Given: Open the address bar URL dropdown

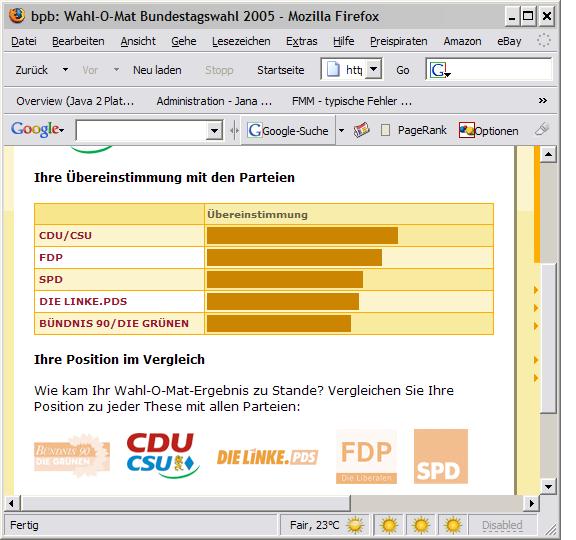Looking at the screenshot, I should pyautogui.click(x=374, y=69).
